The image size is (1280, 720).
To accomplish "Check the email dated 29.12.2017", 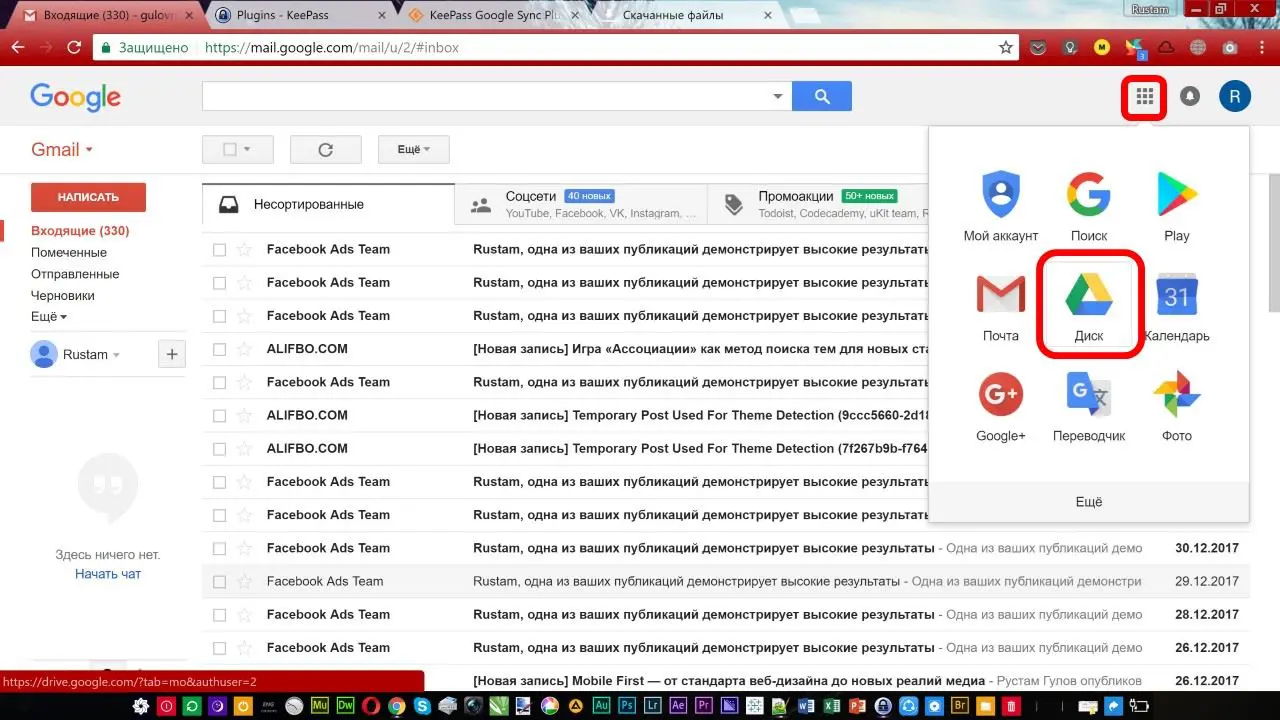I will click(220, 582).
